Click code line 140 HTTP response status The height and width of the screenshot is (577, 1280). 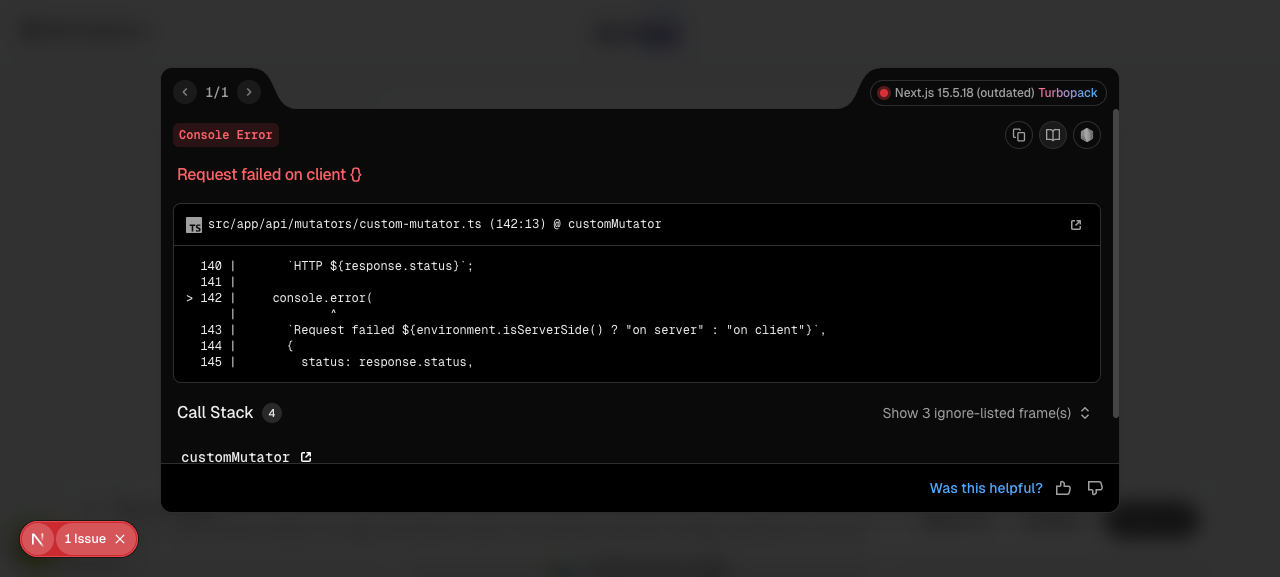380,266
